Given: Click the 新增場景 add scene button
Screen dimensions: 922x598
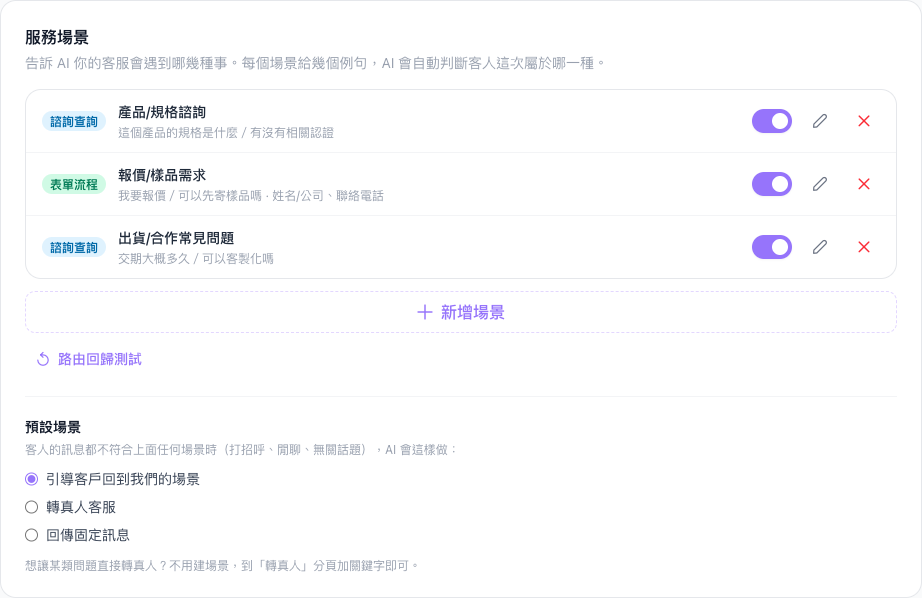Looking at the screenshot, I should click(460, 312).
